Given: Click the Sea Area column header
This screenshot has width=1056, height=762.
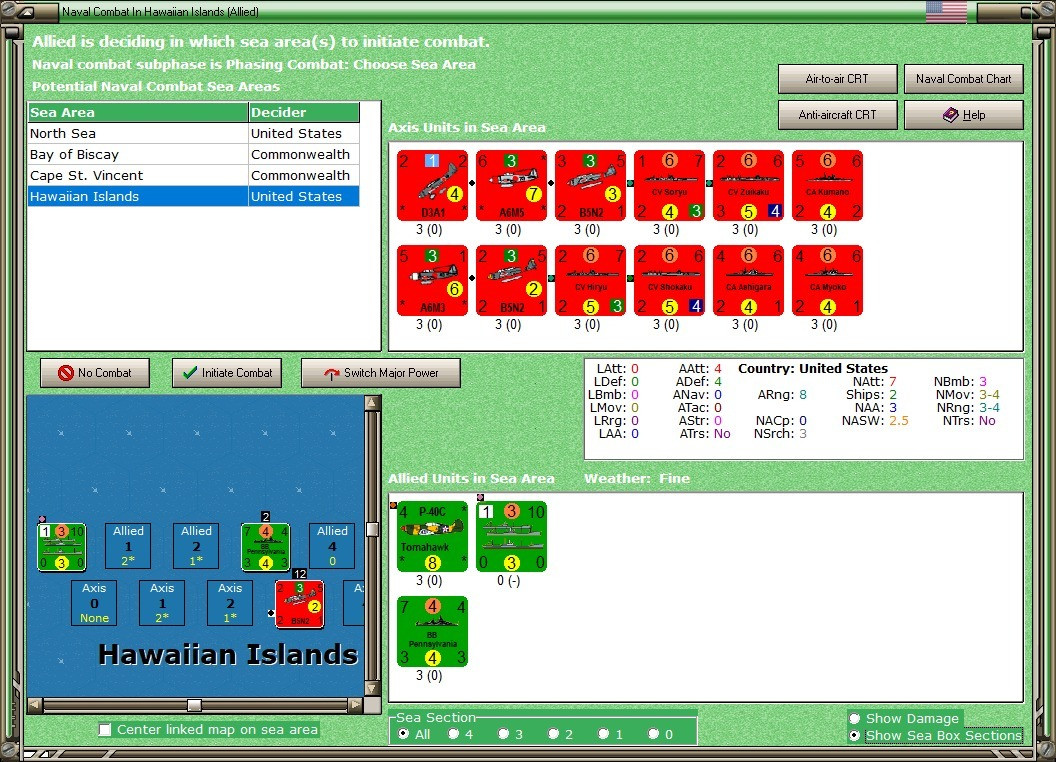Looking at the screenshot, I should coord(138,113).
